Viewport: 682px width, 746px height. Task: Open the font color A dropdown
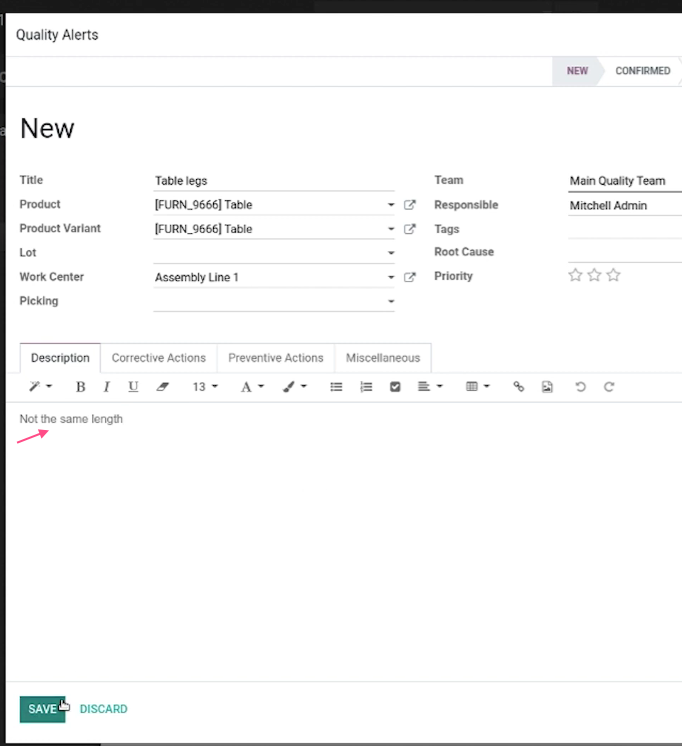point(252,387)
